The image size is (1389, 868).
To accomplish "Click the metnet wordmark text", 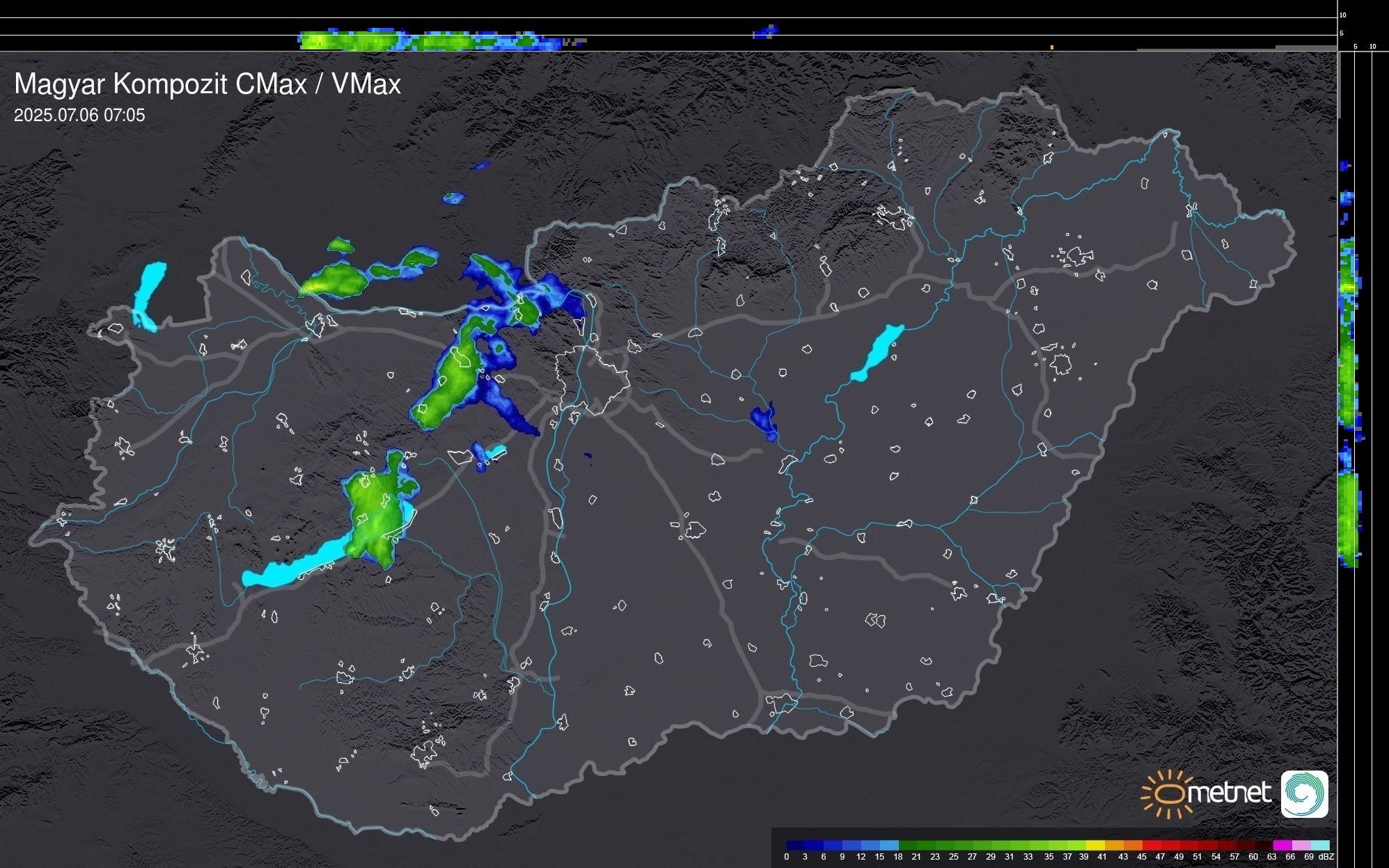I will (x=1229, y=793).
